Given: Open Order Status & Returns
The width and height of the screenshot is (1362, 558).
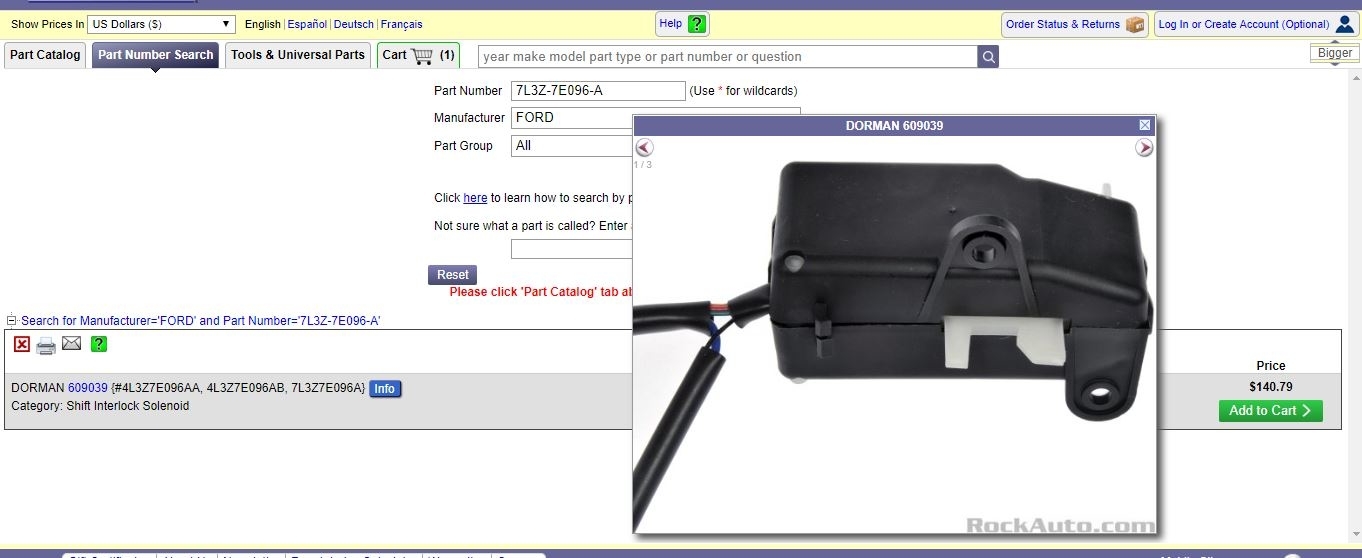Looking at the screenshot, I should [x=1075, y=24].
